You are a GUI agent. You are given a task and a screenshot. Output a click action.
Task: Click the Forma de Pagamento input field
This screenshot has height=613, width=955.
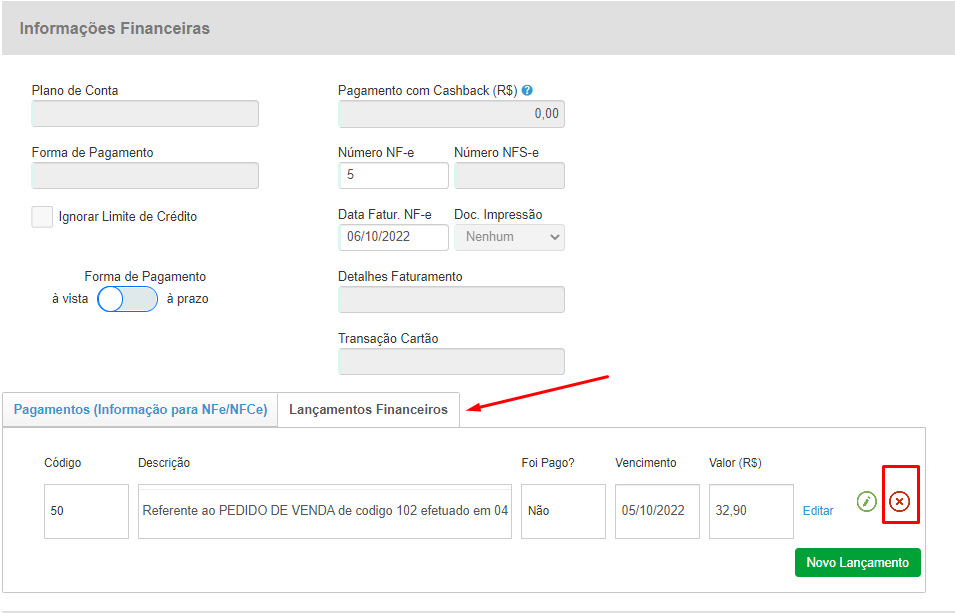click(x=145, y=175)
